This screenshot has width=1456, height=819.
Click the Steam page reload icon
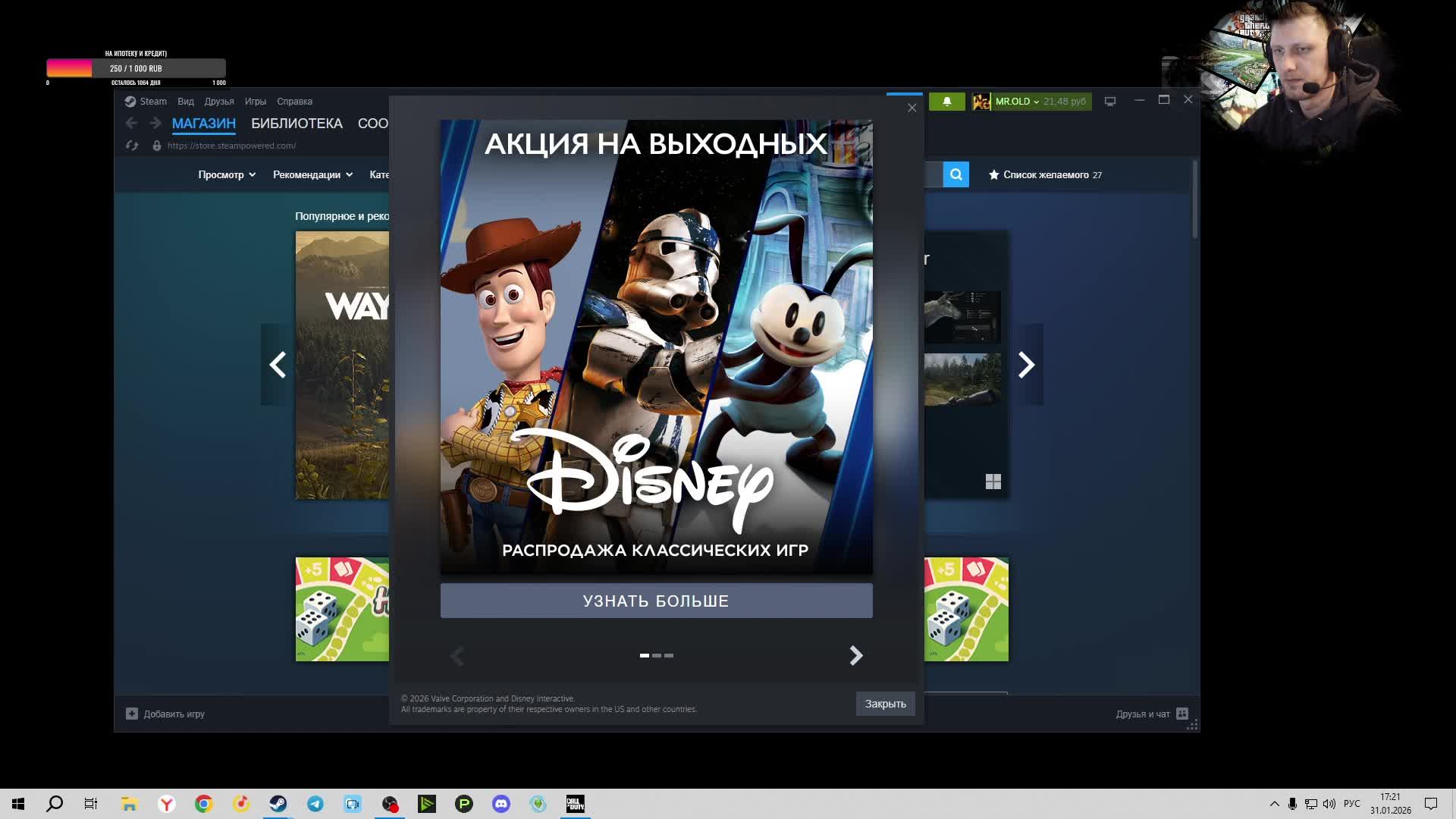click(132, 146)
